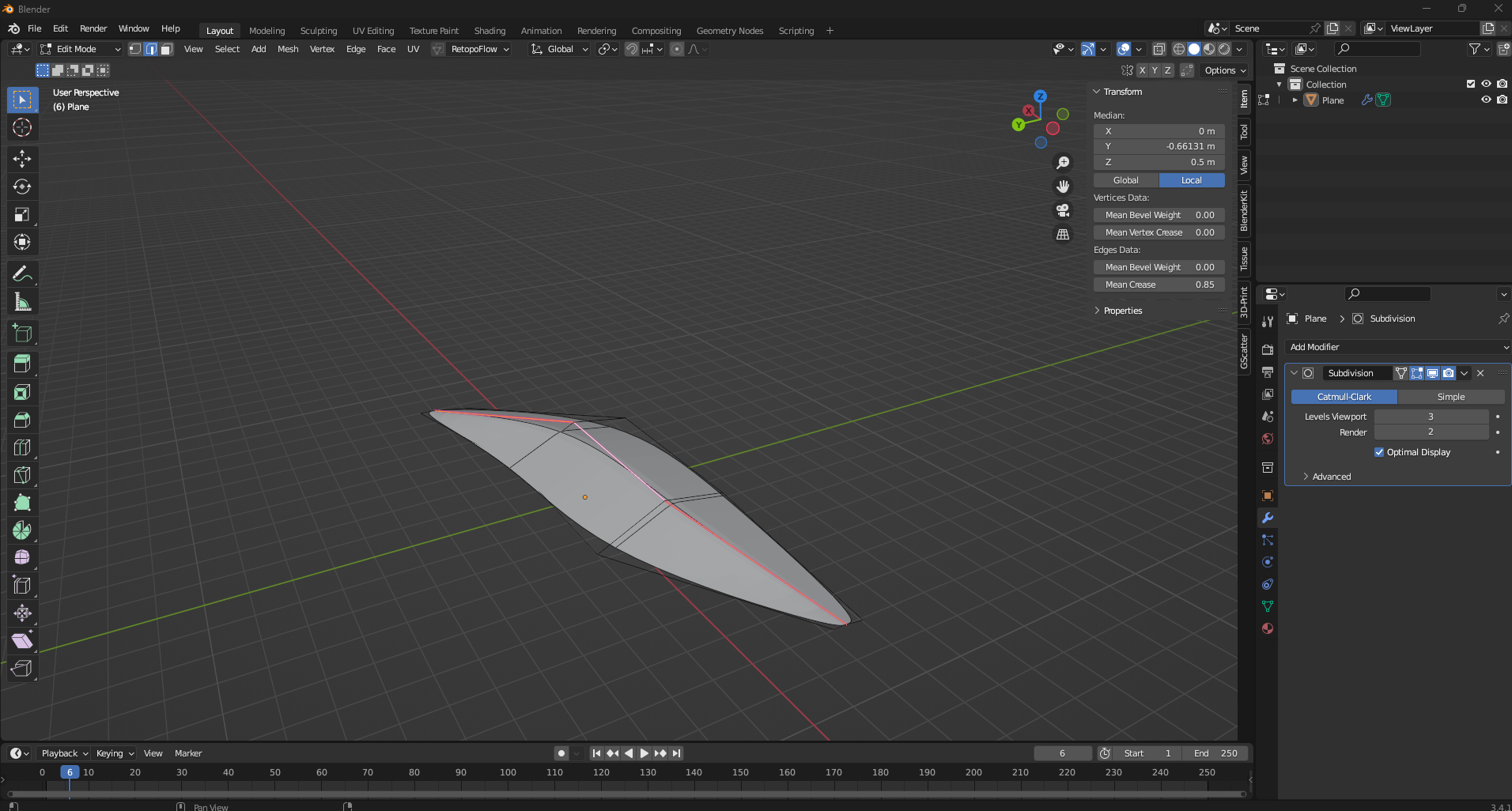Select the Smooth tool
This screenshot has height=811, width=1512.
tap(22, 558)
